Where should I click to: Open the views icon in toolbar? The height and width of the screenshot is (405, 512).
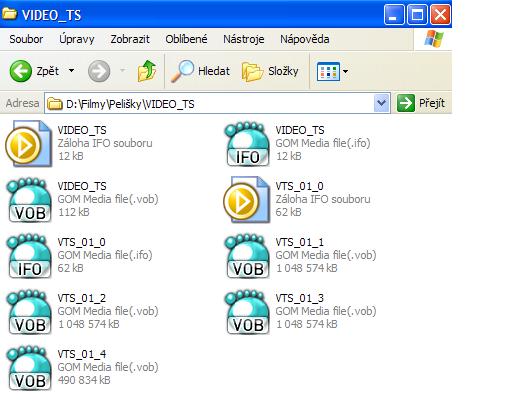coord(328,71)
